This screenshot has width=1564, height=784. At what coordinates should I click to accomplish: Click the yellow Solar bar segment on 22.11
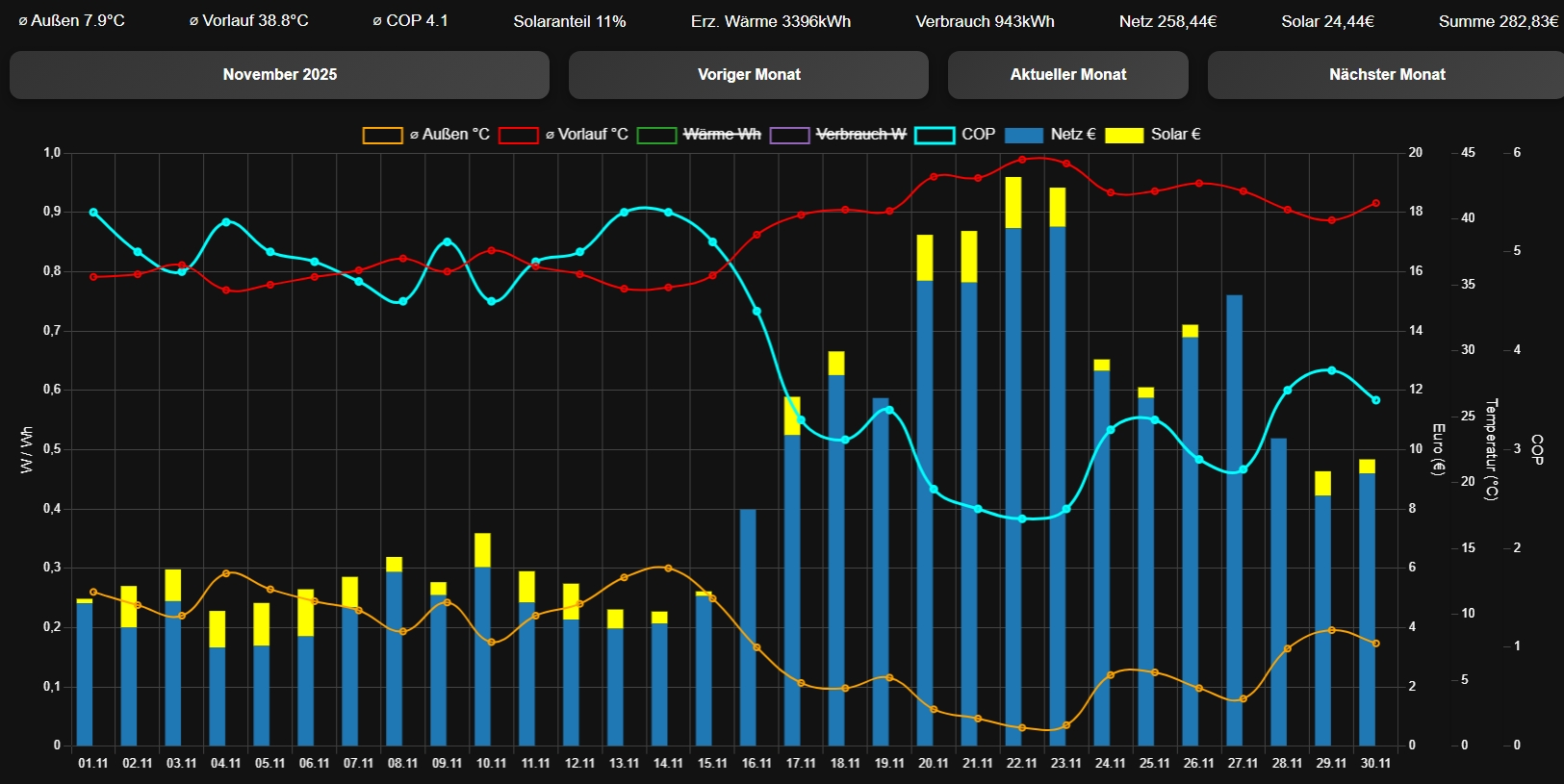click(1013, 202)
